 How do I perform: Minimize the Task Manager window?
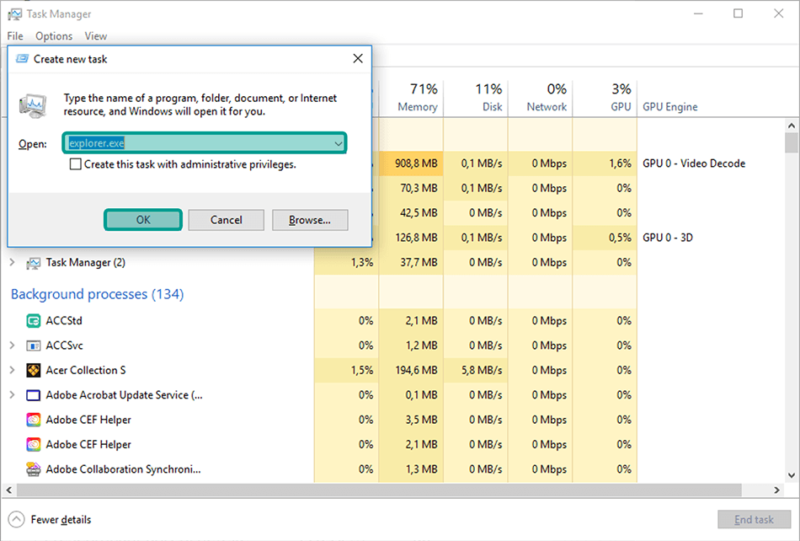pos(698,14)
